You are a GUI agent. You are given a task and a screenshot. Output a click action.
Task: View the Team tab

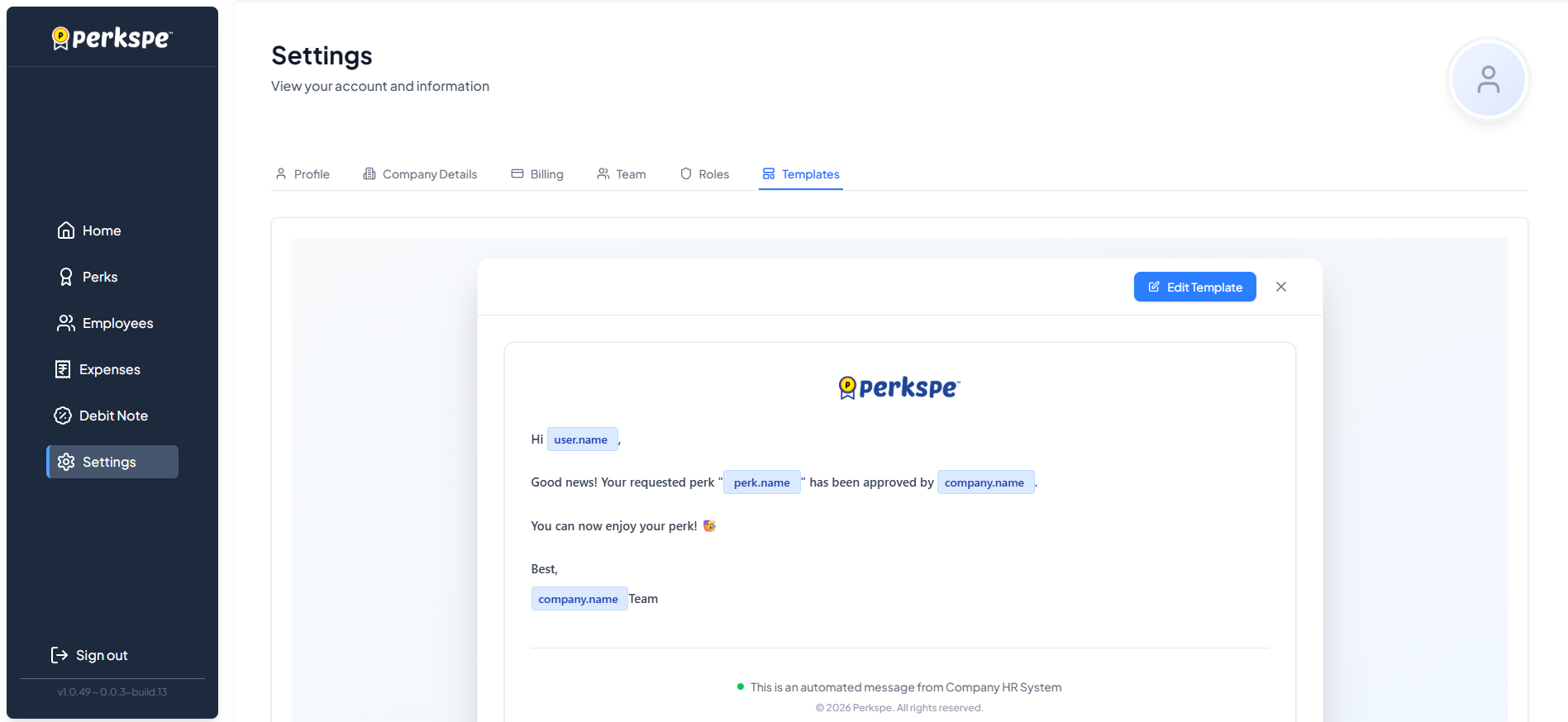click(x=622, y=174)
